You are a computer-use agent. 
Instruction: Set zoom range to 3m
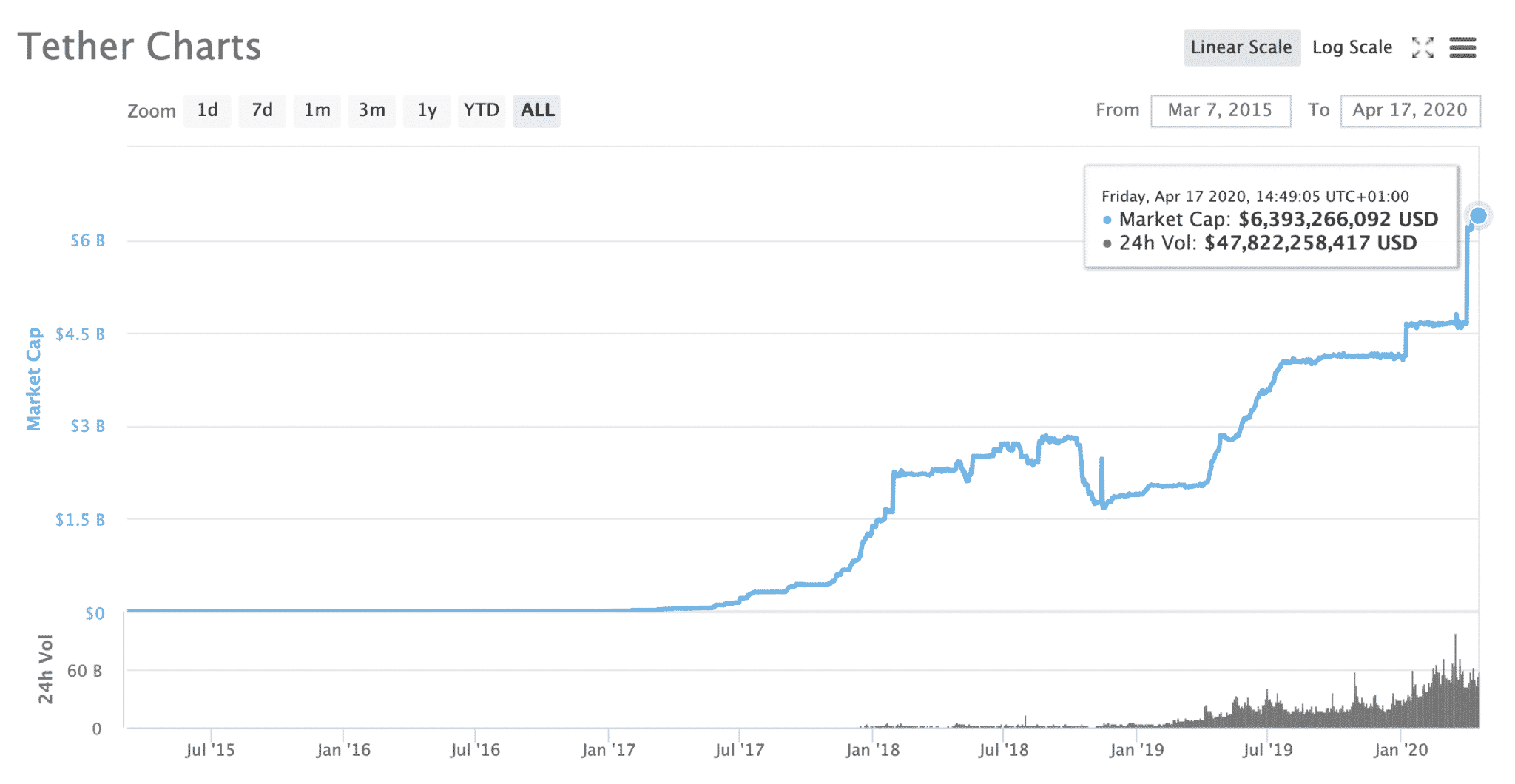[371, 111]
